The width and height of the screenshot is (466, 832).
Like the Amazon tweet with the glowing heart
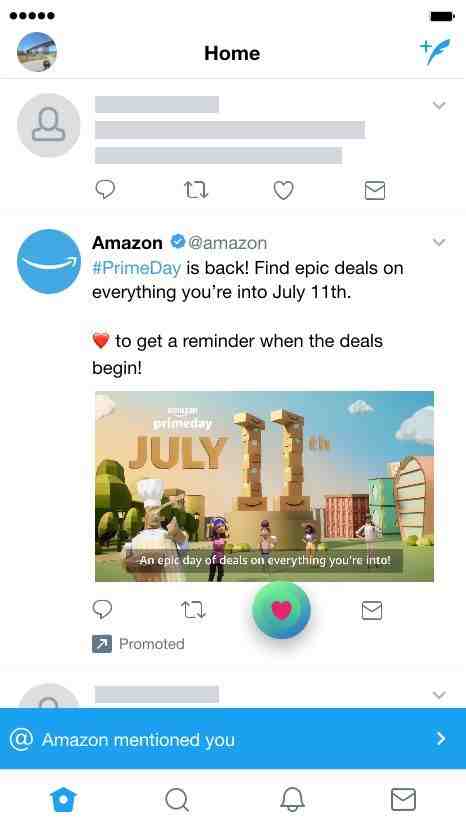coord(281,610)
